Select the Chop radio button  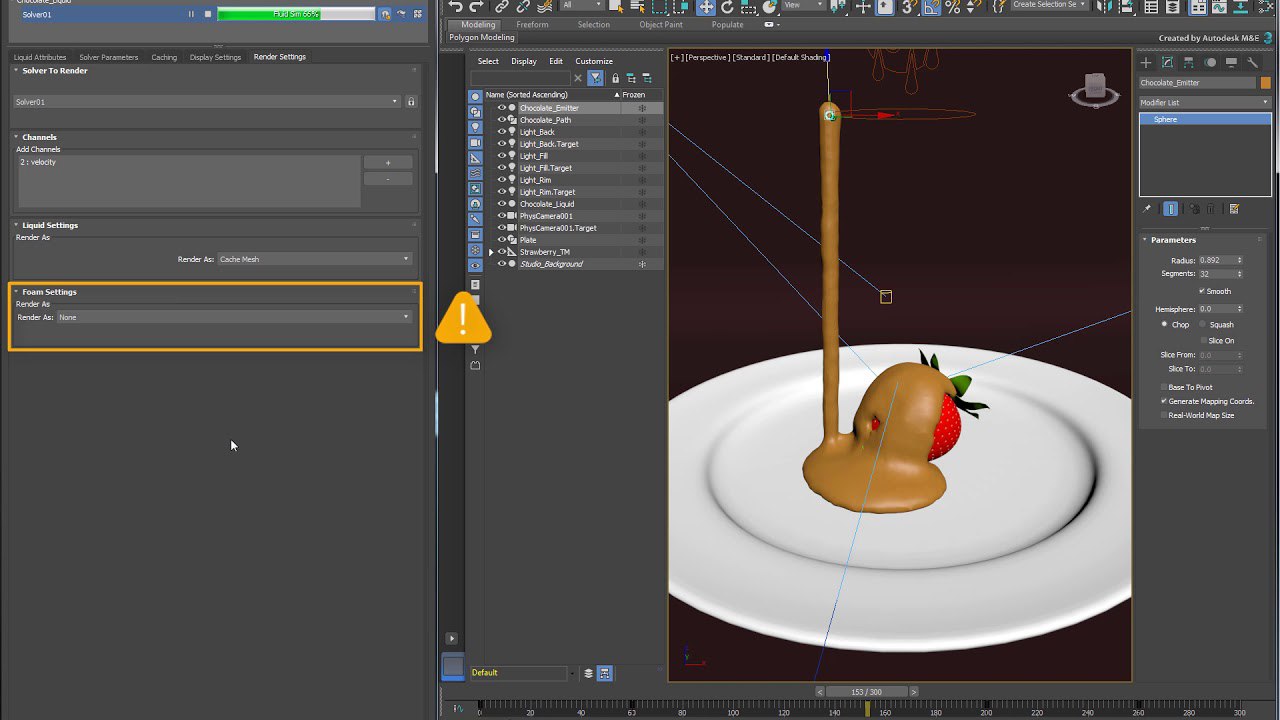(x=1164, y=324)
